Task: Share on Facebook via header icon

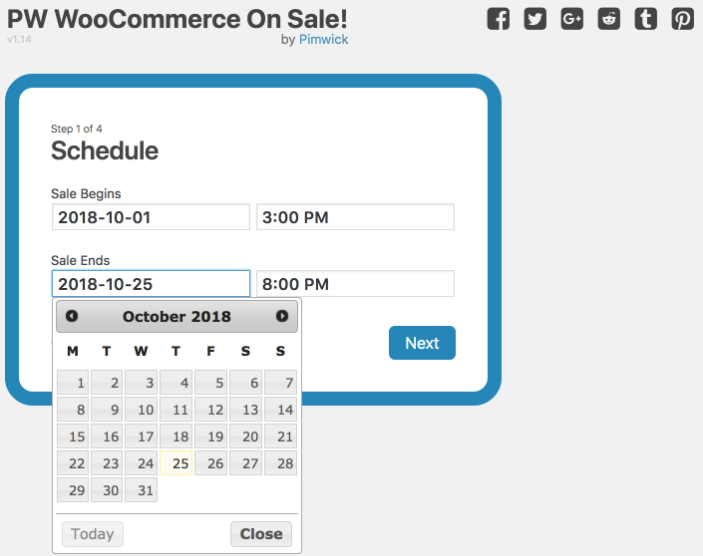Action: (498, 19)
